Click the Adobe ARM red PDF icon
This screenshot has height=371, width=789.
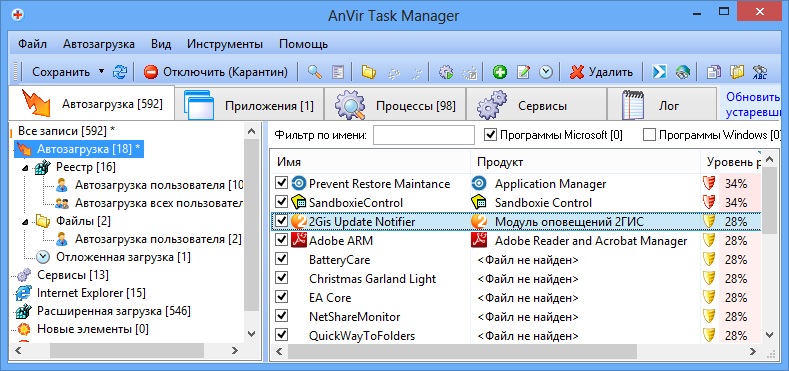[x=299, y=241]
